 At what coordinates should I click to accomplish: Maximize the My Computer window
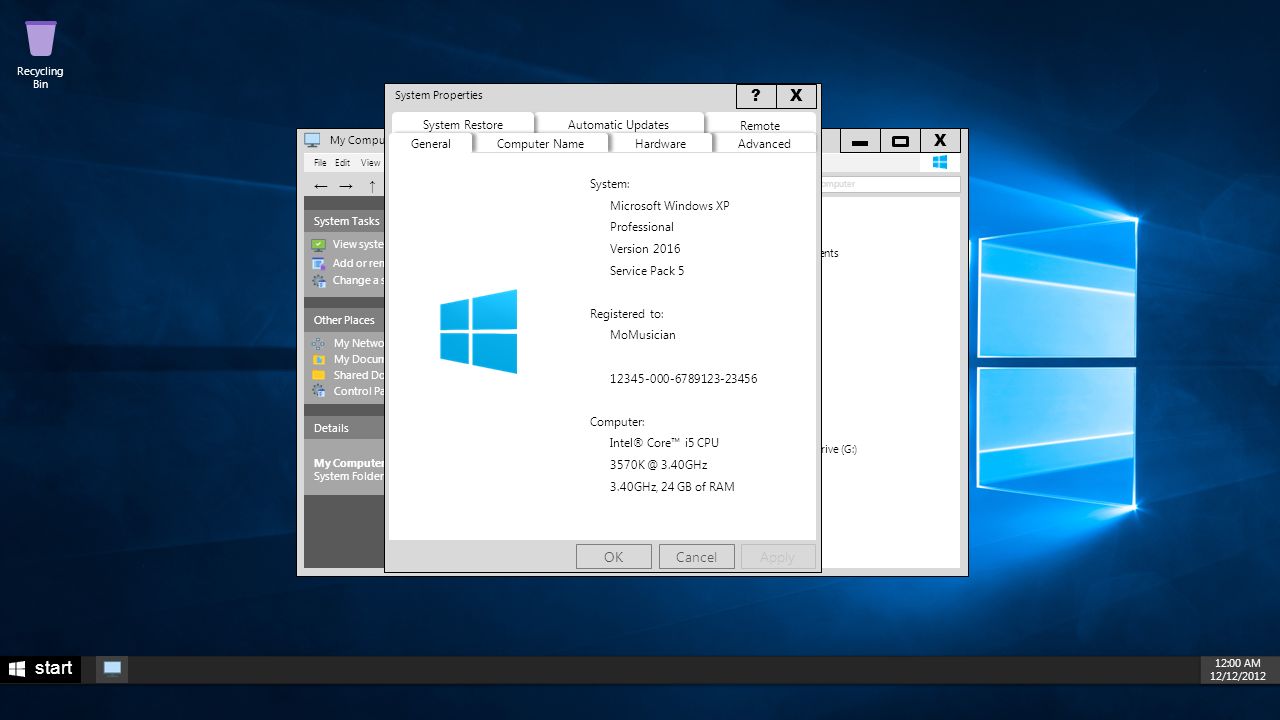[900, 141]
